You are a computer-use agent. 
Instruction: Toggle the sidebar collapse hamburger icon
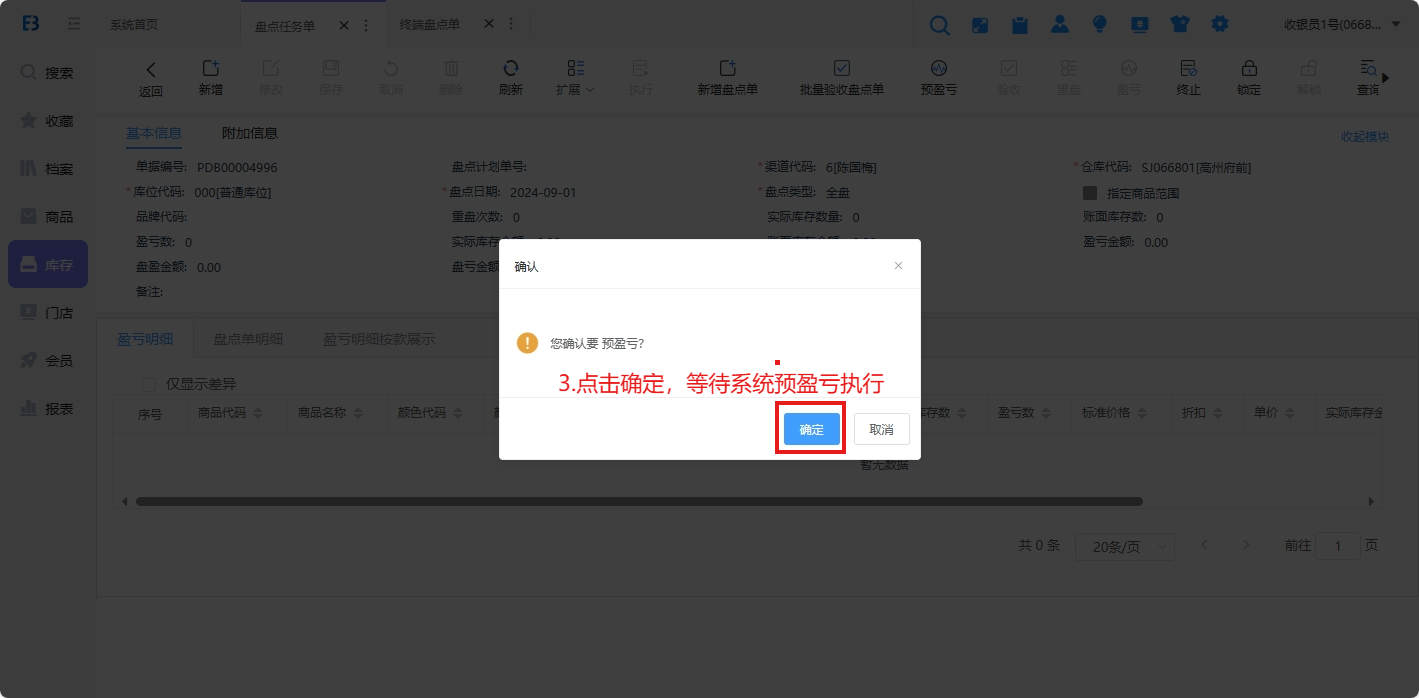click(74, 23)
